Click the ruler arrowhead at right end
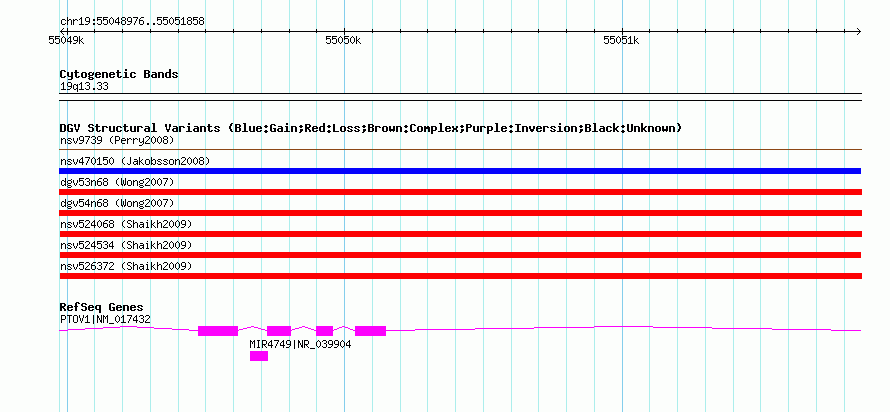The image size is (890, 412). (859, 32)
